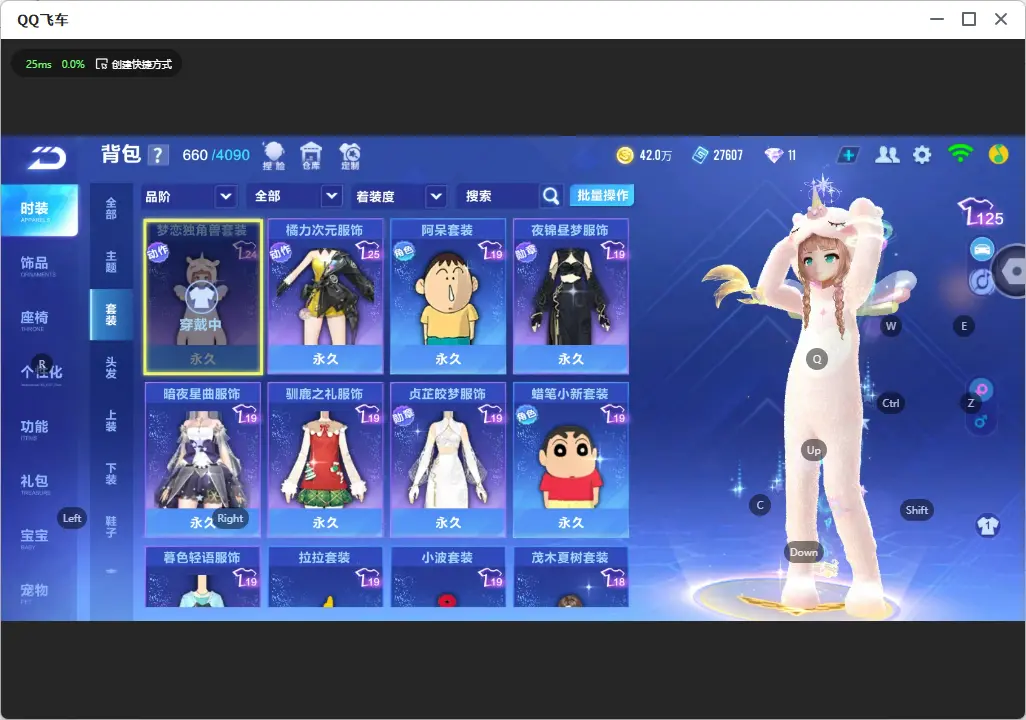The width and height of the screenshot is (1026, 720).
Task: Open the 定制 customization icon
Action: tap(350, 156)
